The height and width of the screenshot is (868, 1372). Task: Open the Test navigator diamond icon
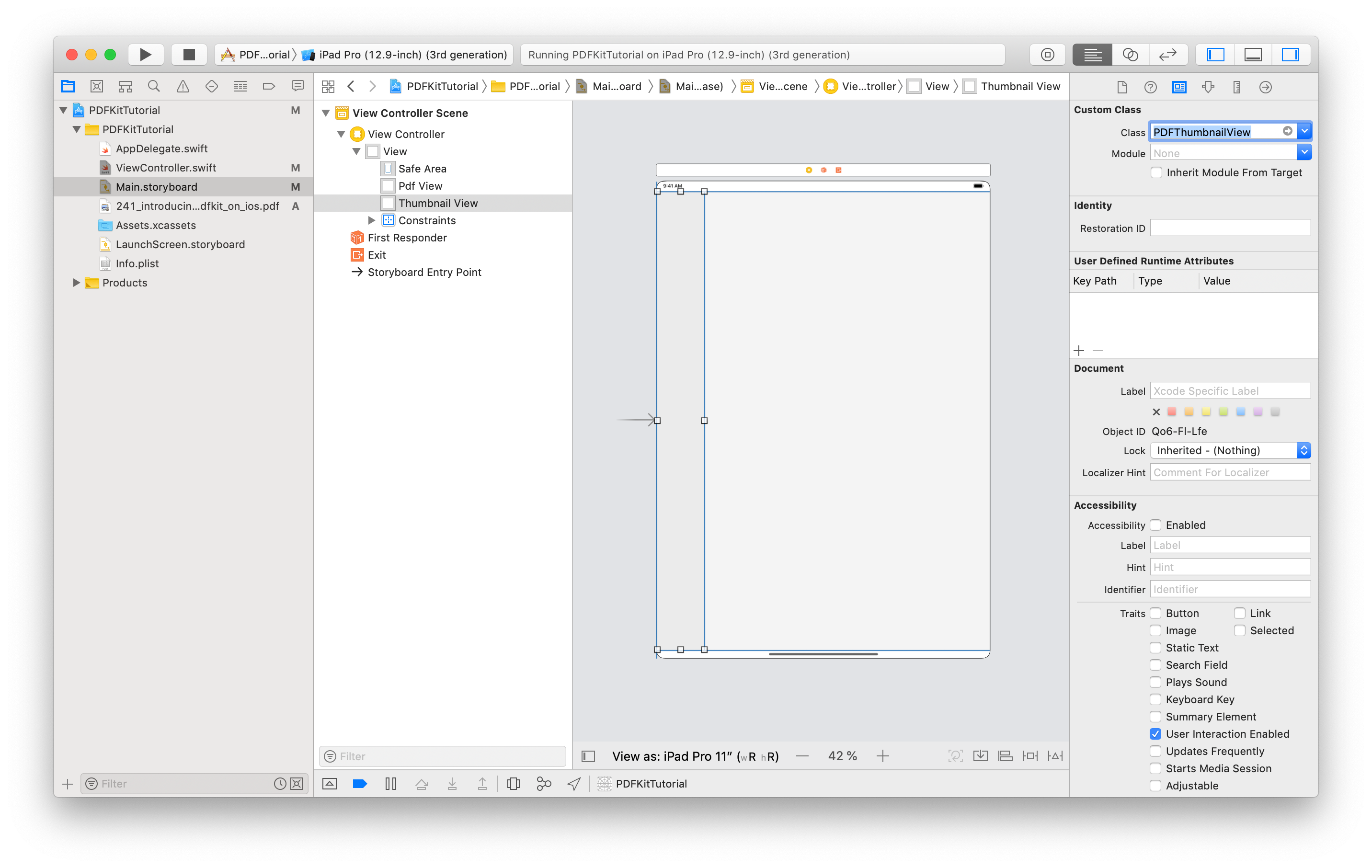[x=211, y=87]
